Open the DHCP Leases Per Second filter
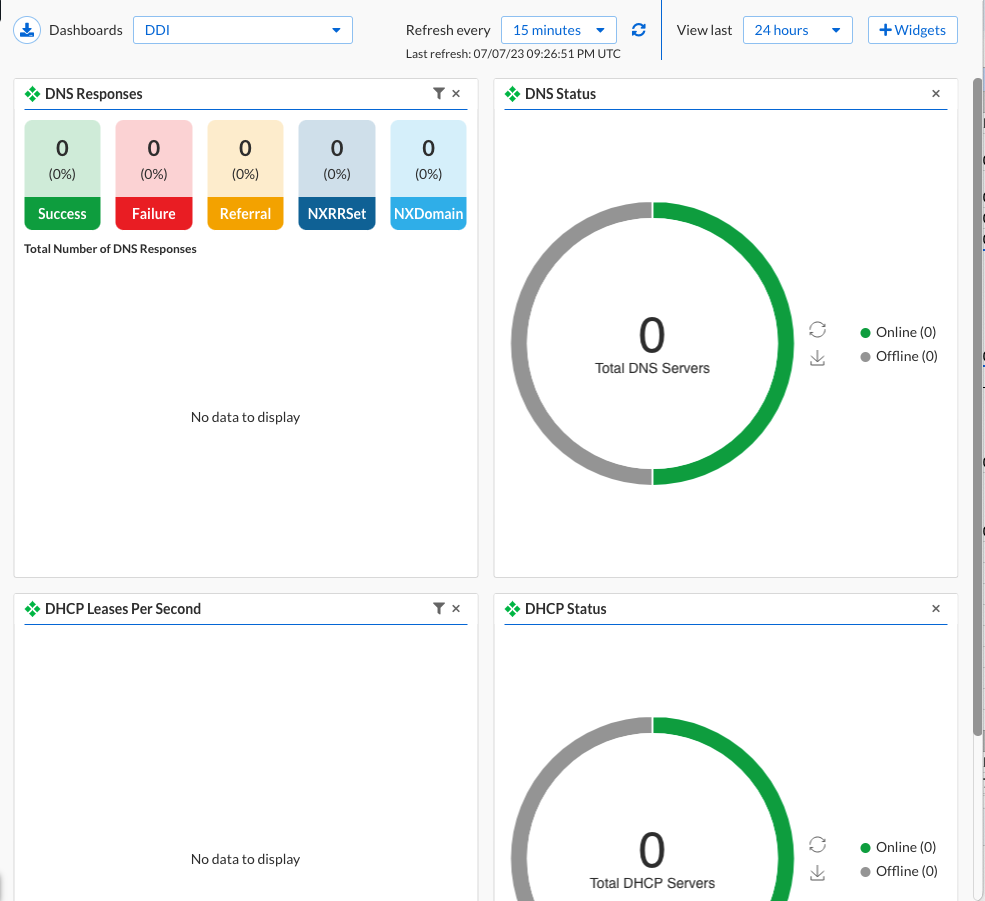 pos(438,608)
